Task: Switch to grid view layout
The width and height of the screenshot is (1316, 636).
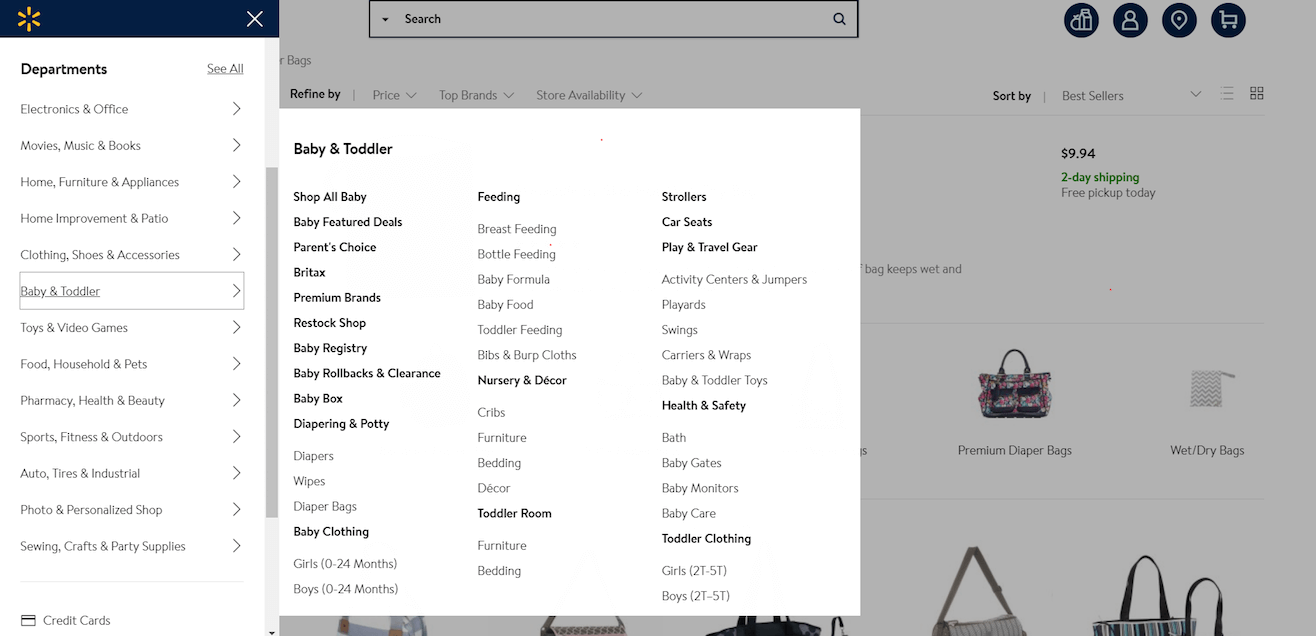Action: 1257,93
